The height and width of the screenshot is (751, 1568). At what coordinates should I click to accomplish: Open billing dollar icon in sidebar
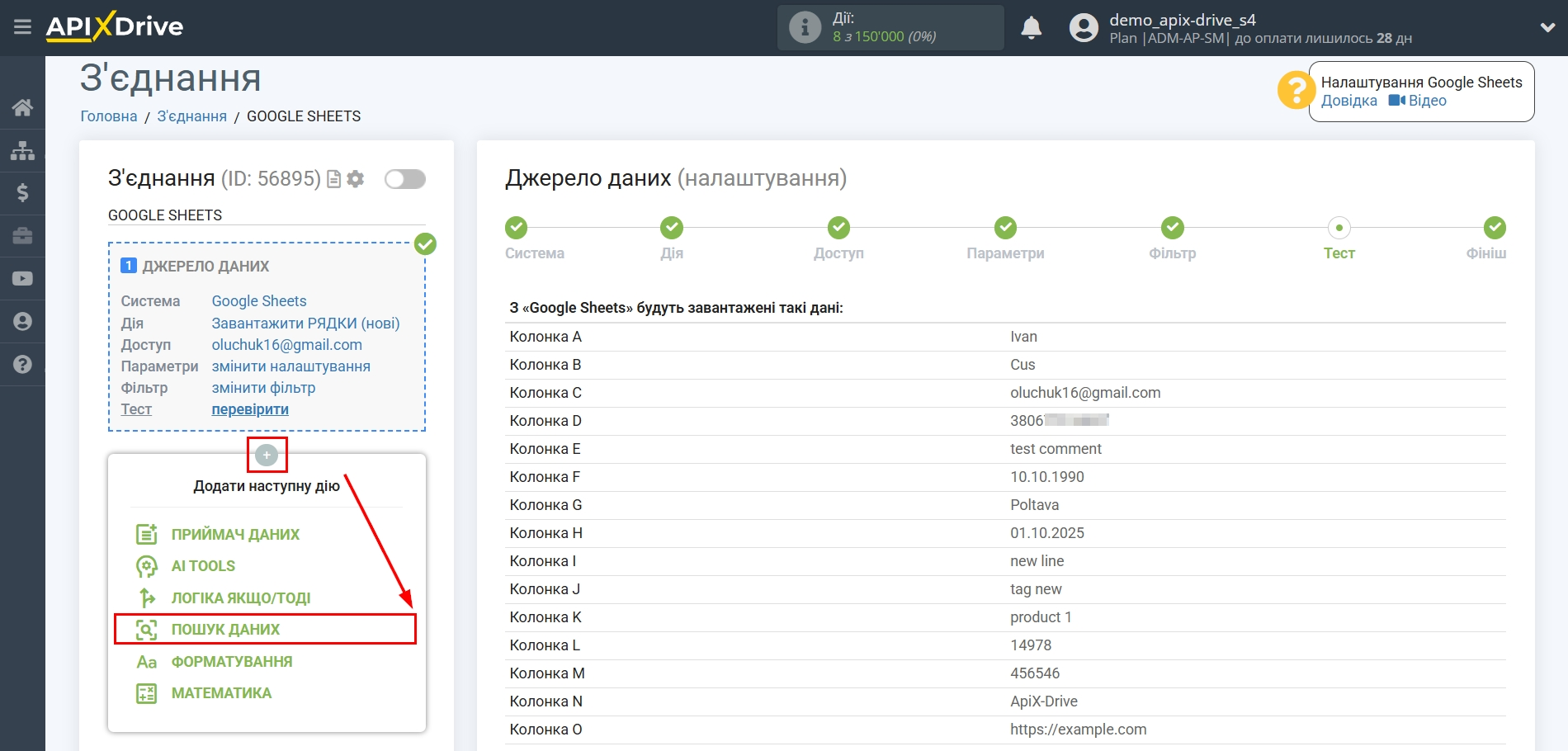(x=22, y=193)
